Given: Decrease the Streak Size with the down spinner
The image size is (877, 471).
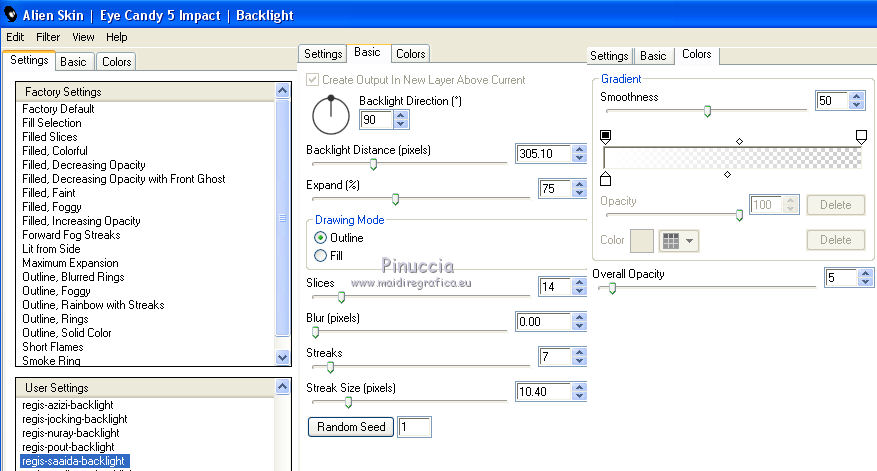Looking at the screenshot, I should (x=579, y=396).
